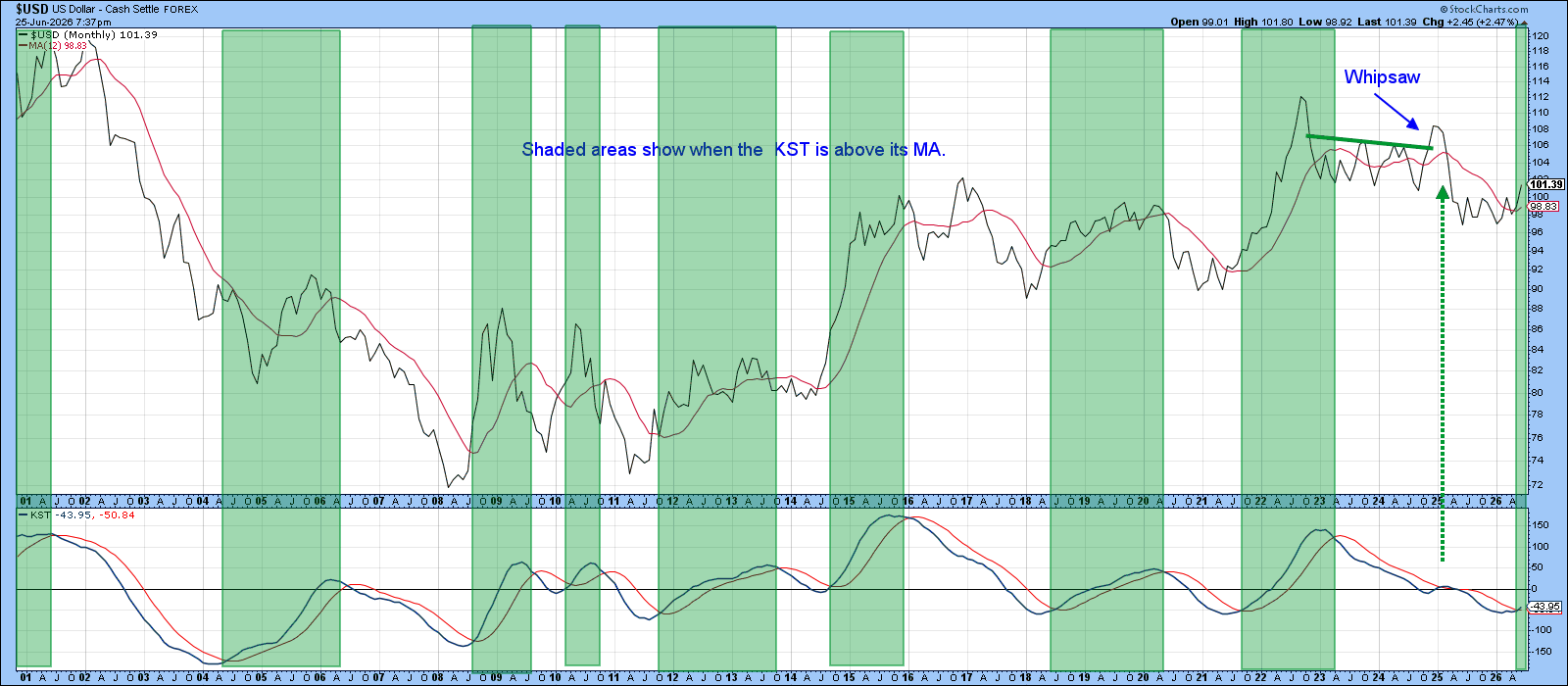This screenshot has width=1568, height=686.
Task: Click year 05 on the date axis beneath the price panel
Action: click(x=262, y=501)
